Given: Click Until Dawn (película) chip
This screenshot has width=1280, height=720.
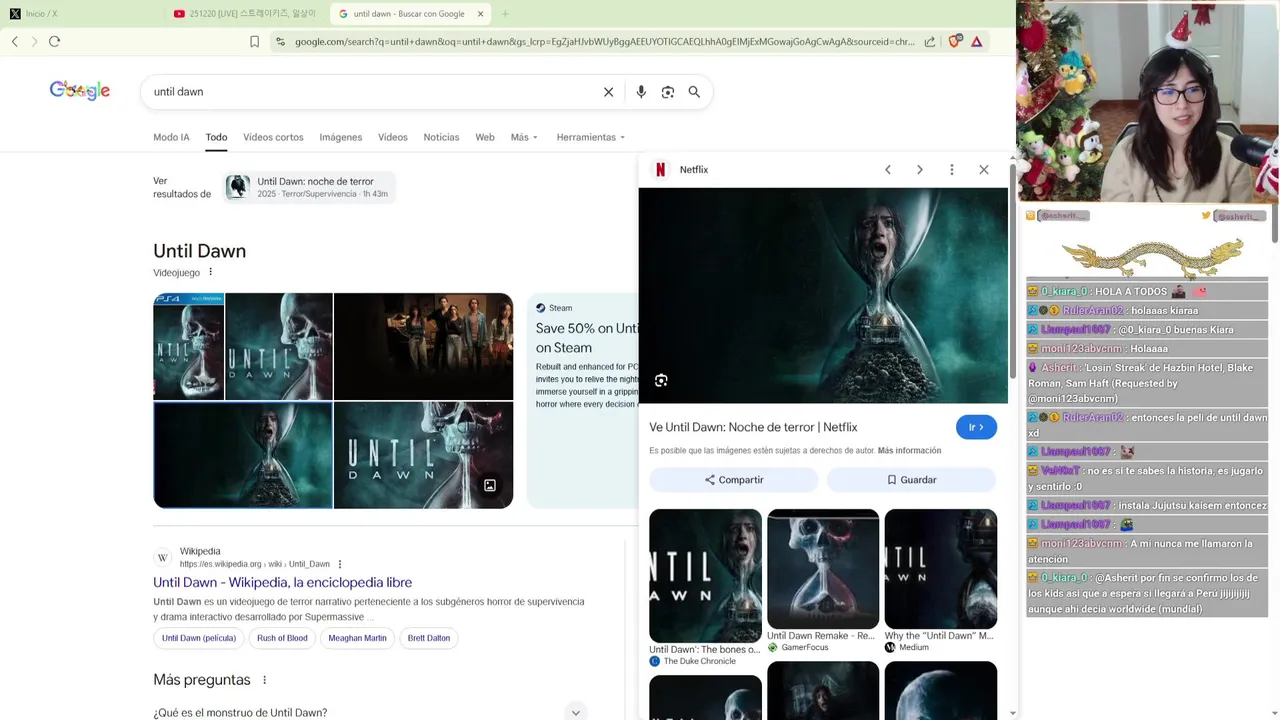Looking at the screenshot, I should 199,638.
